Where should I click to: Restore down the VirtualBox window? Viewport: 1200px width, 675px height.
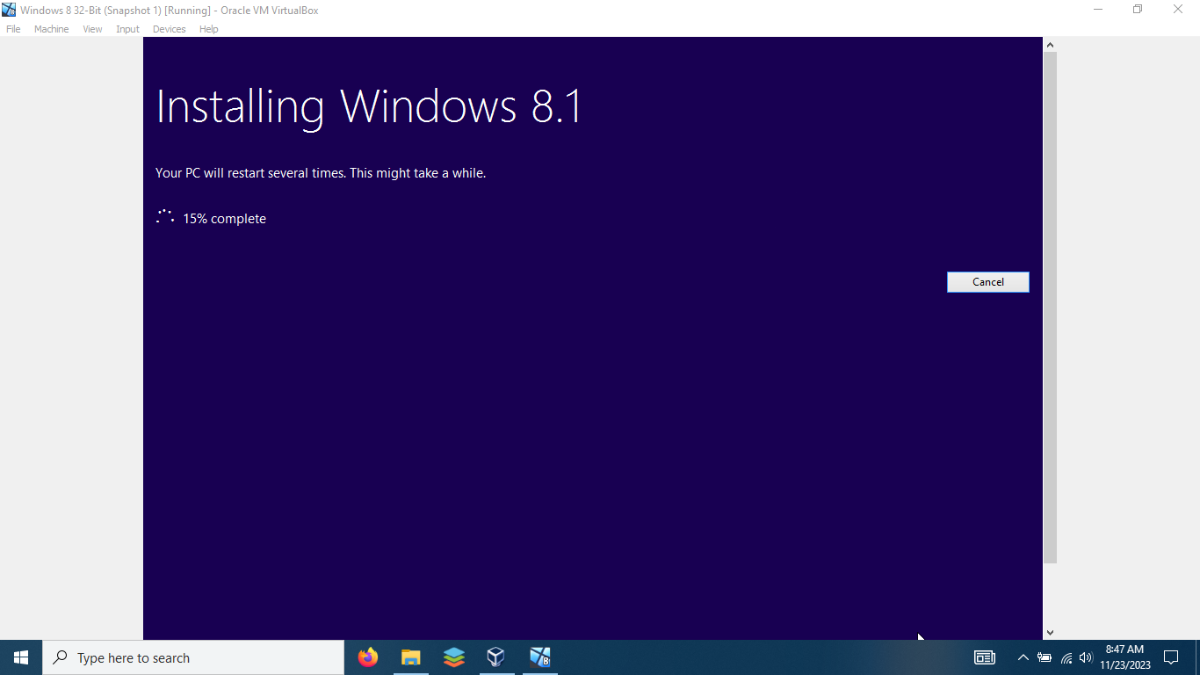click(1138, 10)
